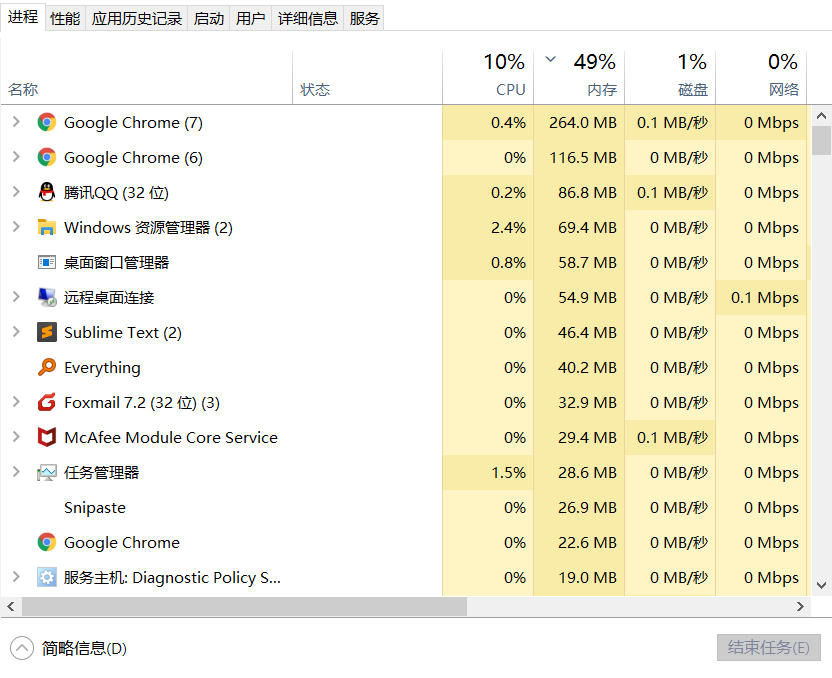
Task: Expand the Google Chrome (7) group
Action: click(16, 122)
